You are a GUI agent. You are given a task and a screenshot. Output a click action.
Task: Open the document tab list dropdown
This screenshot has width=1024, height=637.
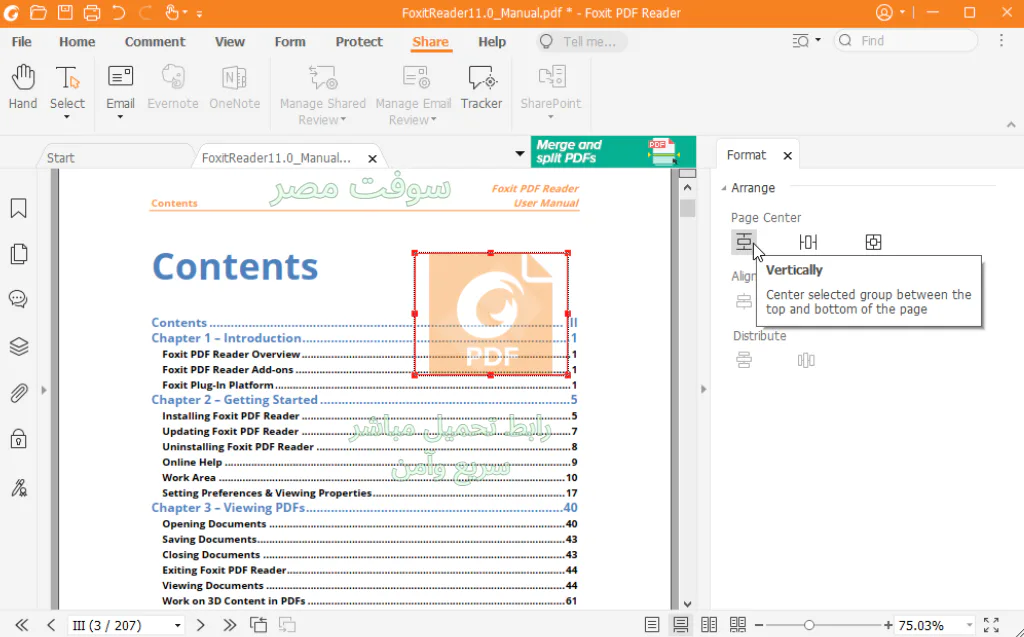(520, 154)
